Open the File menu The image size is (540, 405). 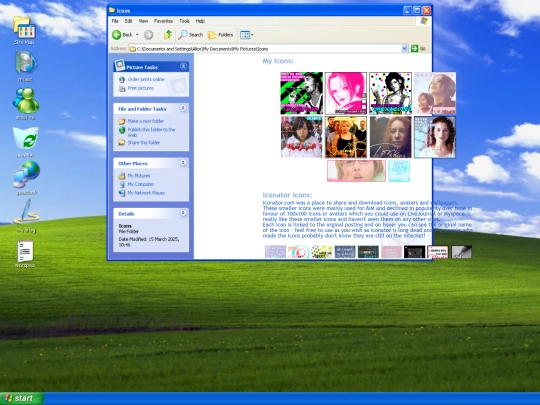(115, 21)
